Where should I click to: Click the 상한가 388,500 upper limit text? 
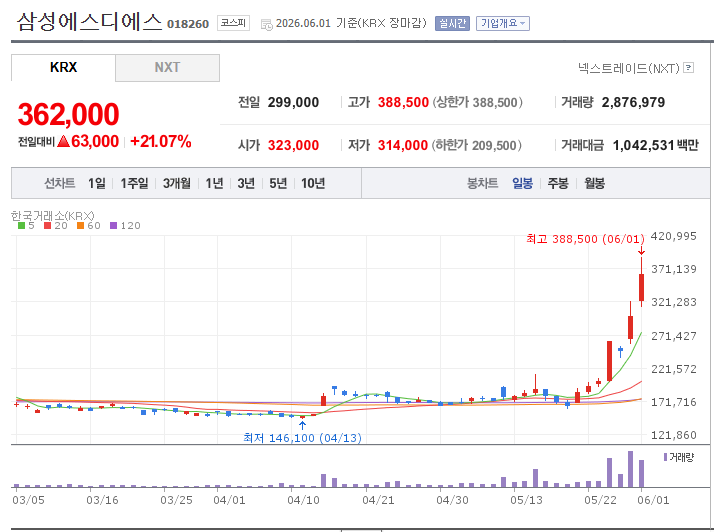478,102
